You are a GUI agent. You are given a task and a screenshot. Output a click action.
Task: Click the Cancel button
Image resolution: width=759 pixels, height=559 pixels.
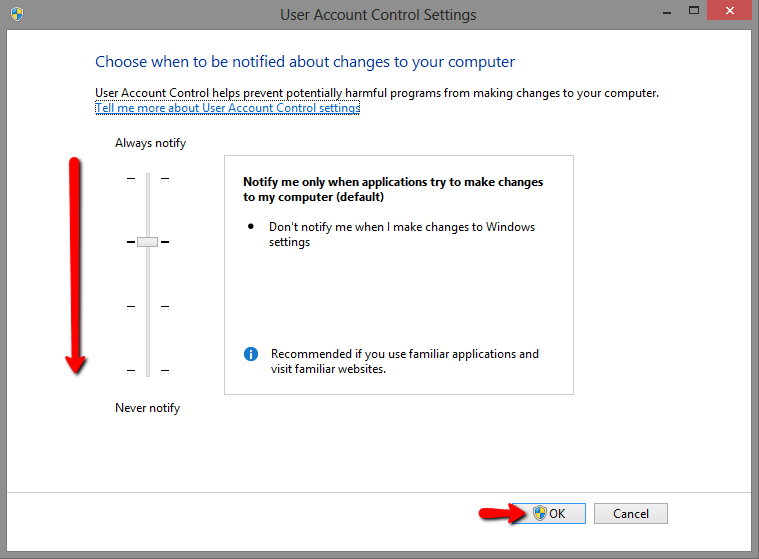[631, 514]
